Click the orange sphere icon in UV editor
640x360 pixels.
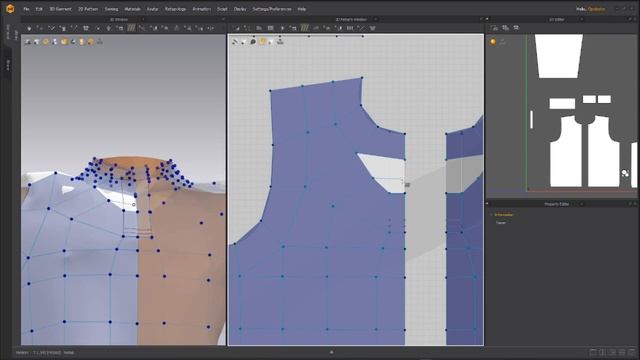493,42
